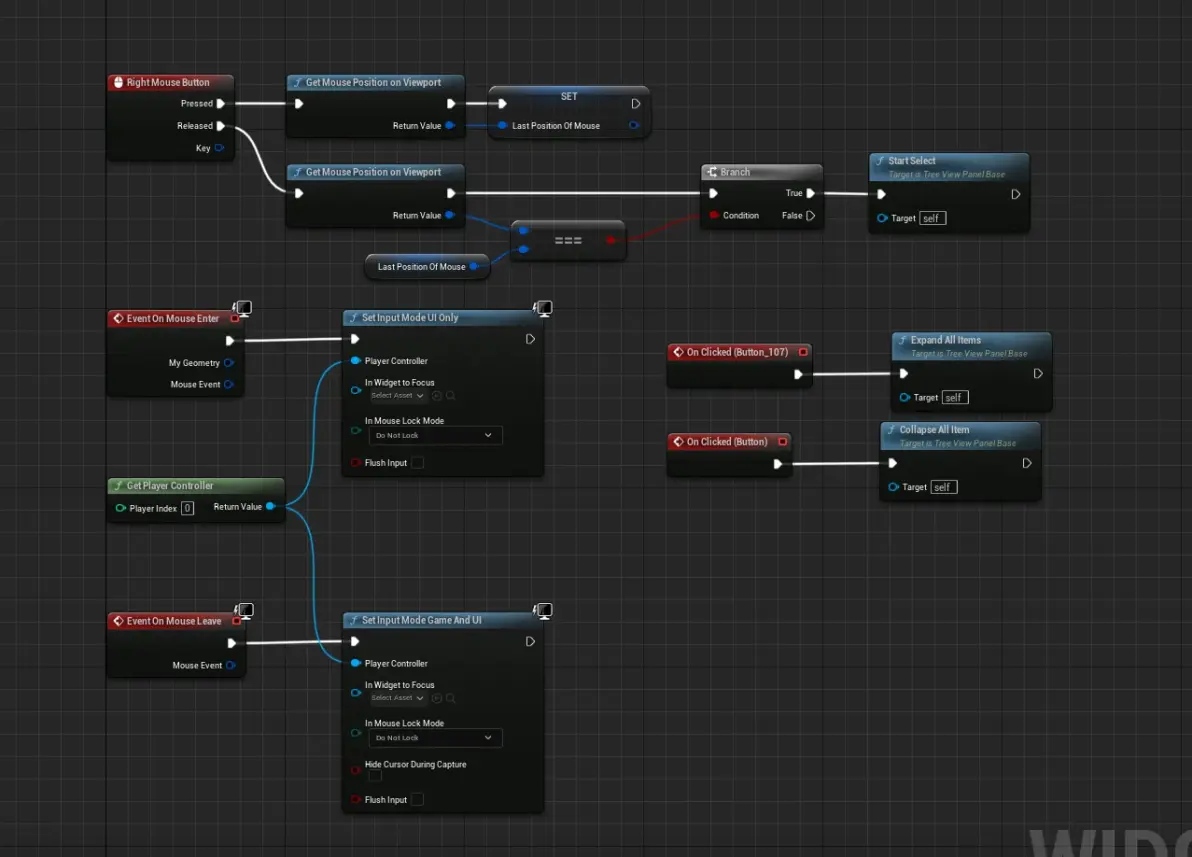
Task: Select the SET node title
Action: 569,97
